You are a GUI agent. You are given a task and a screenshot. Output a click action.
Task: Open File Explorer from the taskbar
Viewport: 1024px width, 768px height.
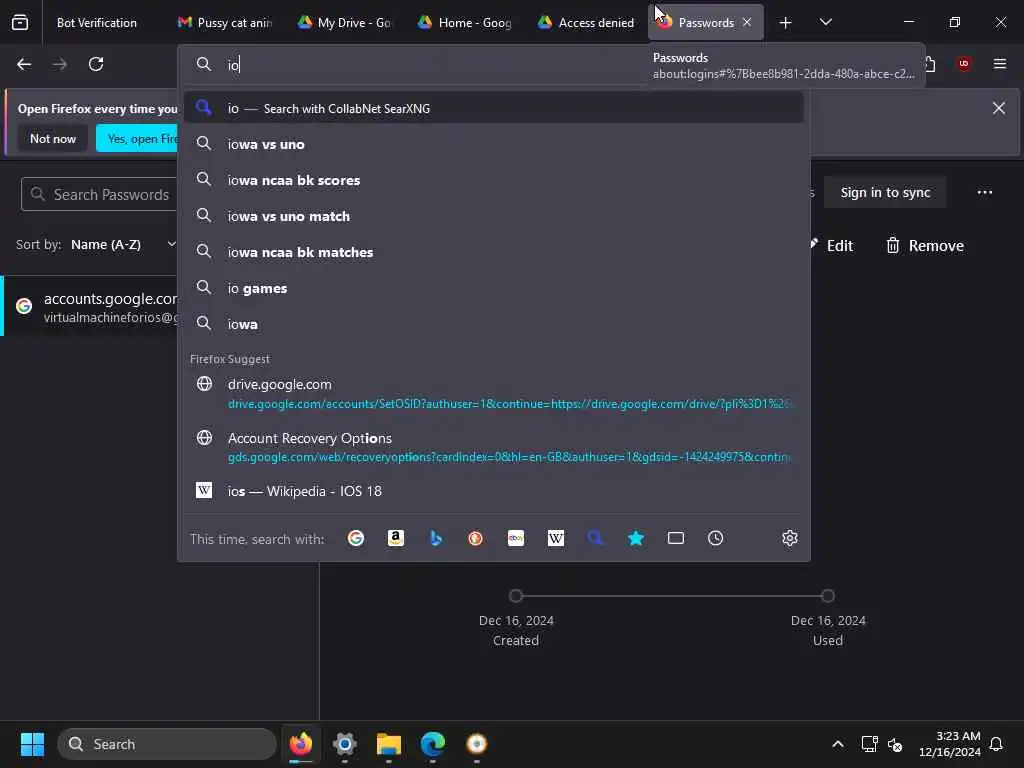389,744
